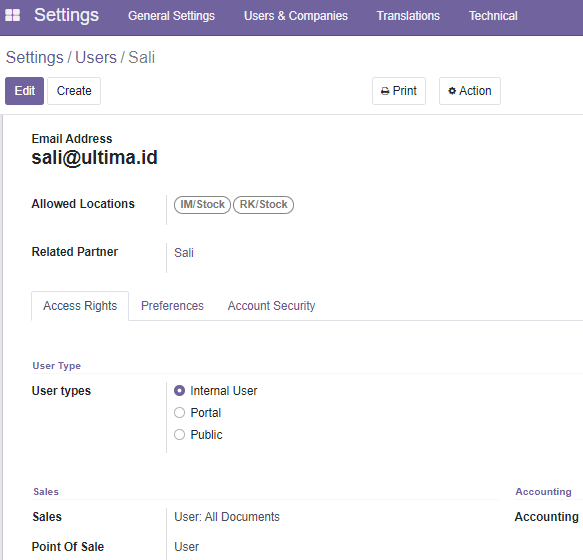The image size is (583, 560).
Task: Click the IM/Stock location tag
Action: (202, 205)
